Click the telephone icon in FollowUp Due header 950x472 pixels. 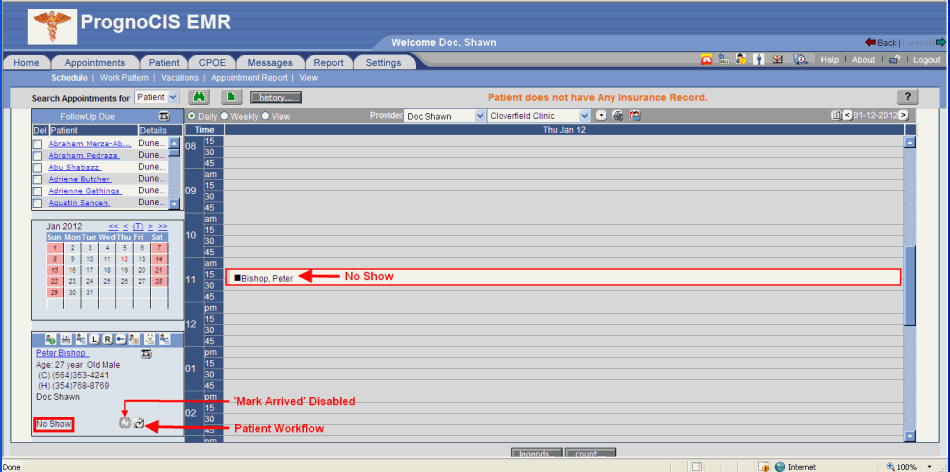point(164,116)
